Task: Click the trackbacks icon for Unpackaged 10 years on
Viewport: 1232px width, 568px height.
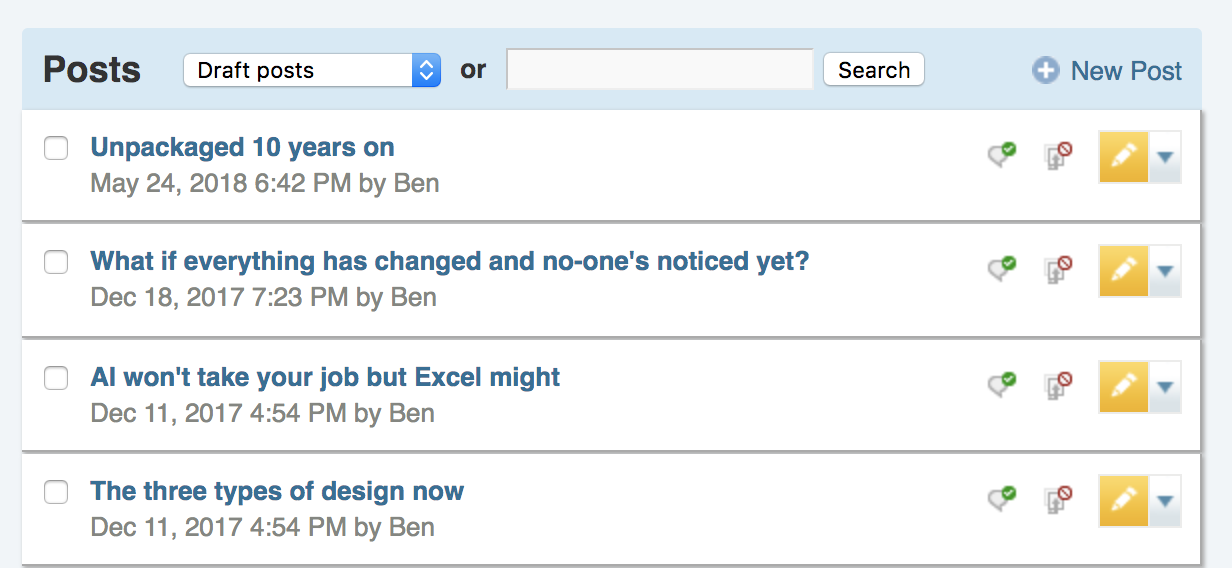Action: coord(1058,155)
